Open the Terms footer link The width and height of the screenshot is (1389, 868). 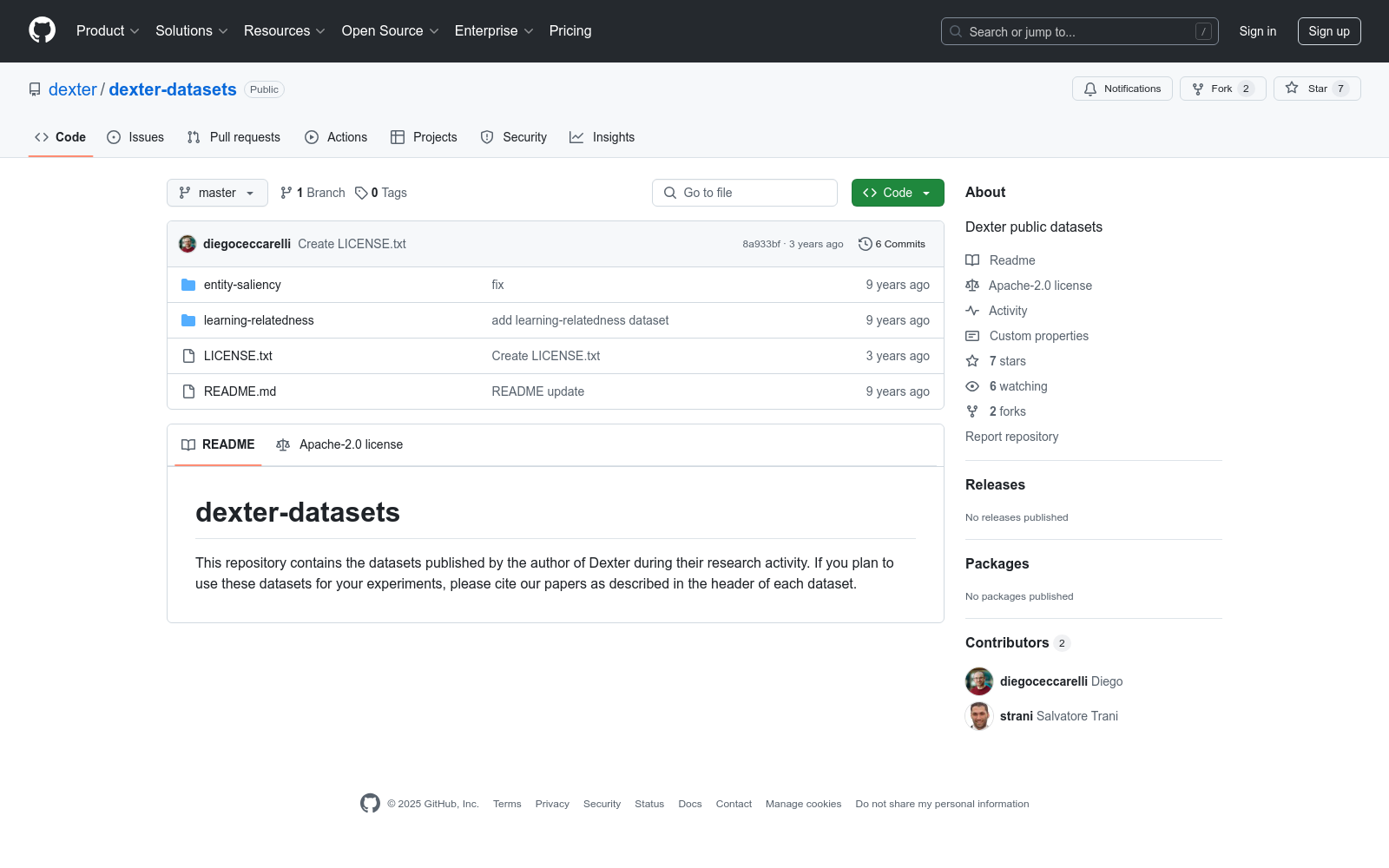pyautogui.click(x=507, y=804)
